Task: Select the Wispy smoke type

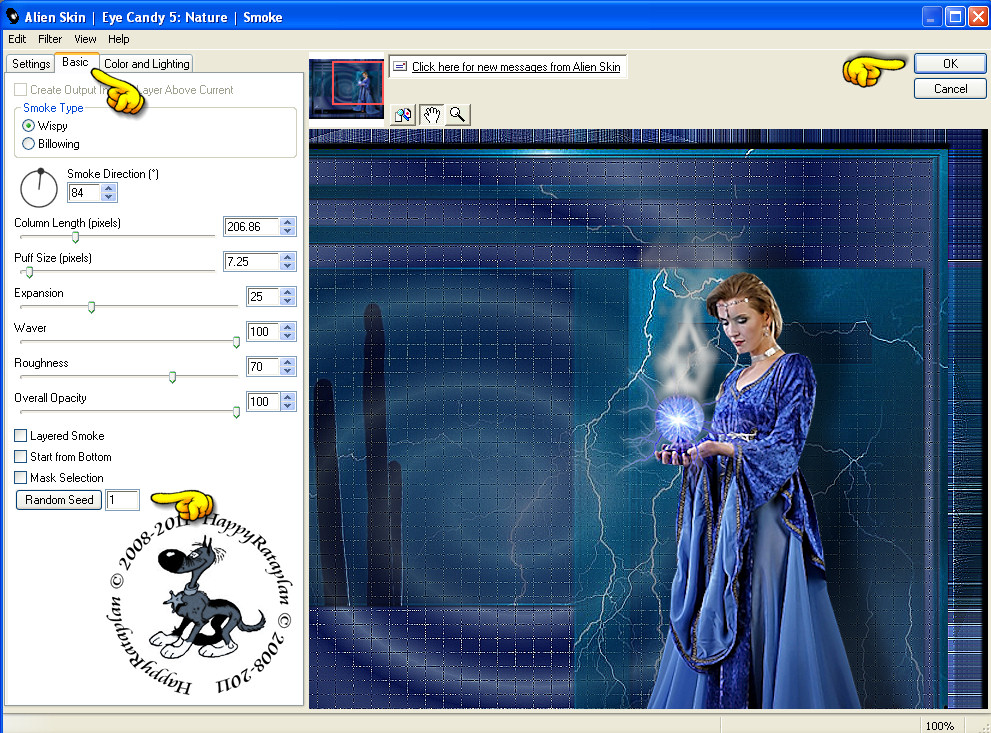Action: pyautogui.click(x=28, y=125)
